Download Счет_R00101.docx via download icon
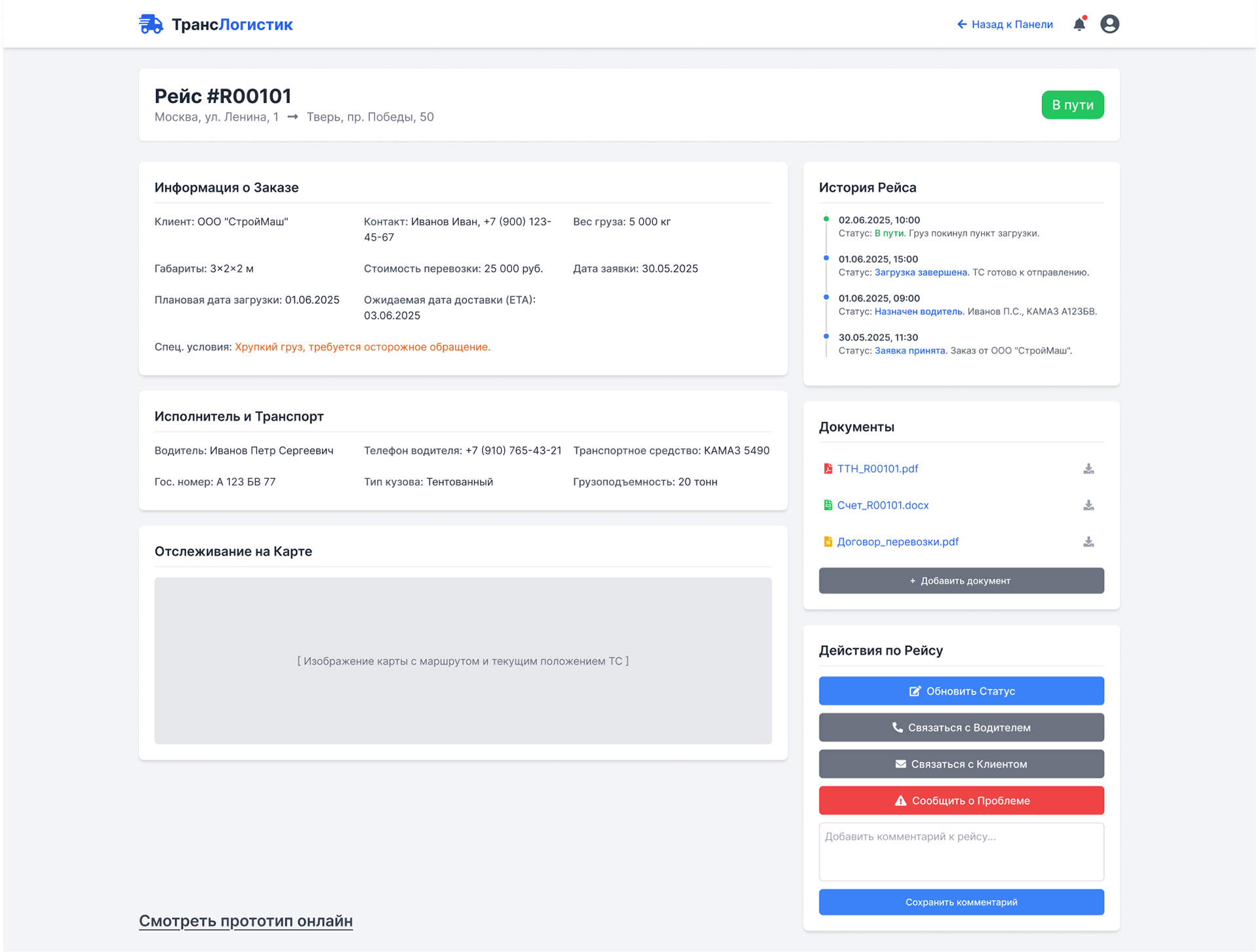Viewport: 1259px width, 952px height. (1088, 506)
